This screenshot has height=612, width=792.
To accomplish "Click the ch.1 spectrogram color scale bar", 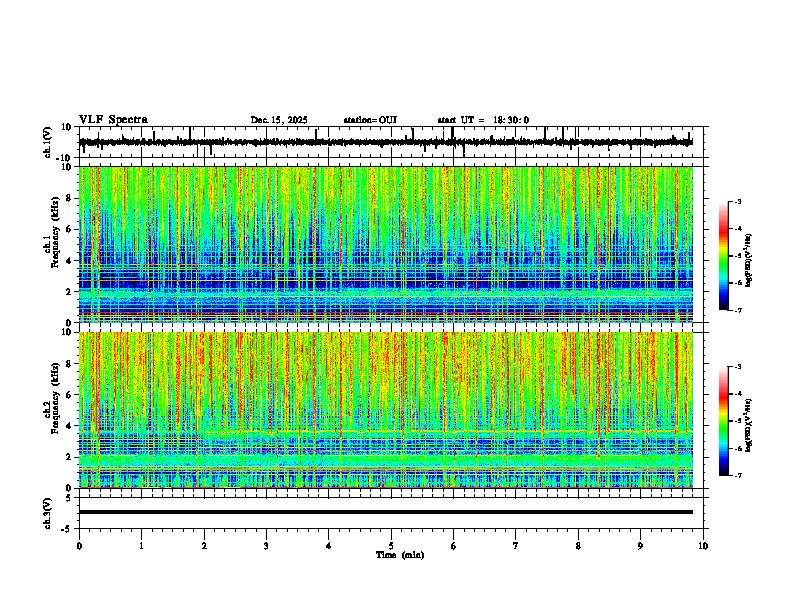I will (x=724, y=256).
